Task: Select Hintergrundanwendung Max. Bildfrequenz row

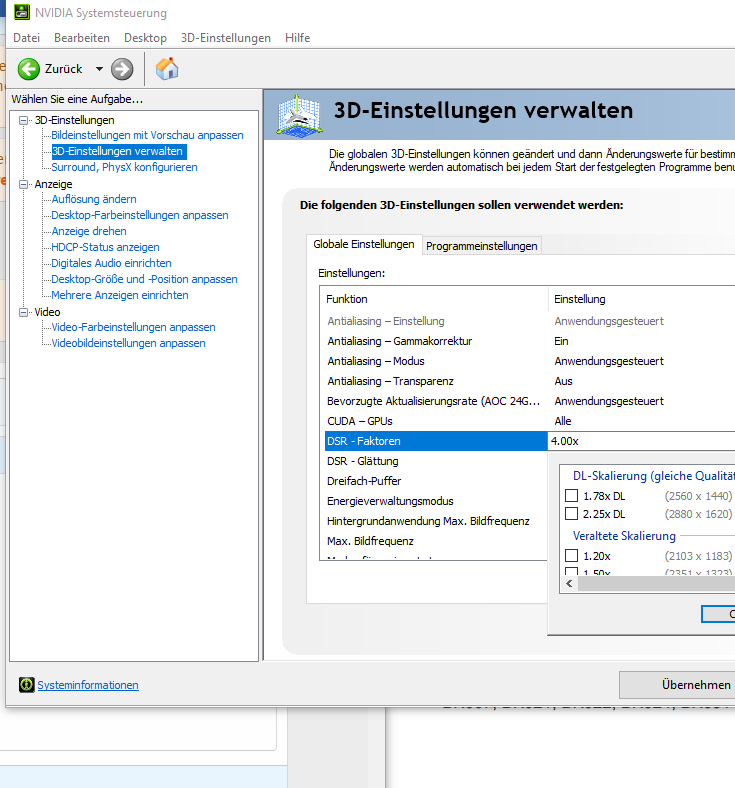Action: 434,521
